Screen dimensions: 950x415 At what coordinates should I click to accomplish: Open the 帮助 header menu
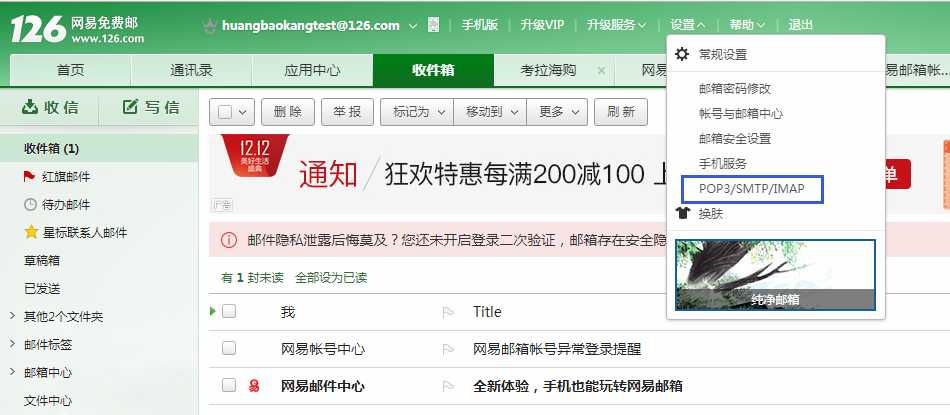[x=746, y=25]
